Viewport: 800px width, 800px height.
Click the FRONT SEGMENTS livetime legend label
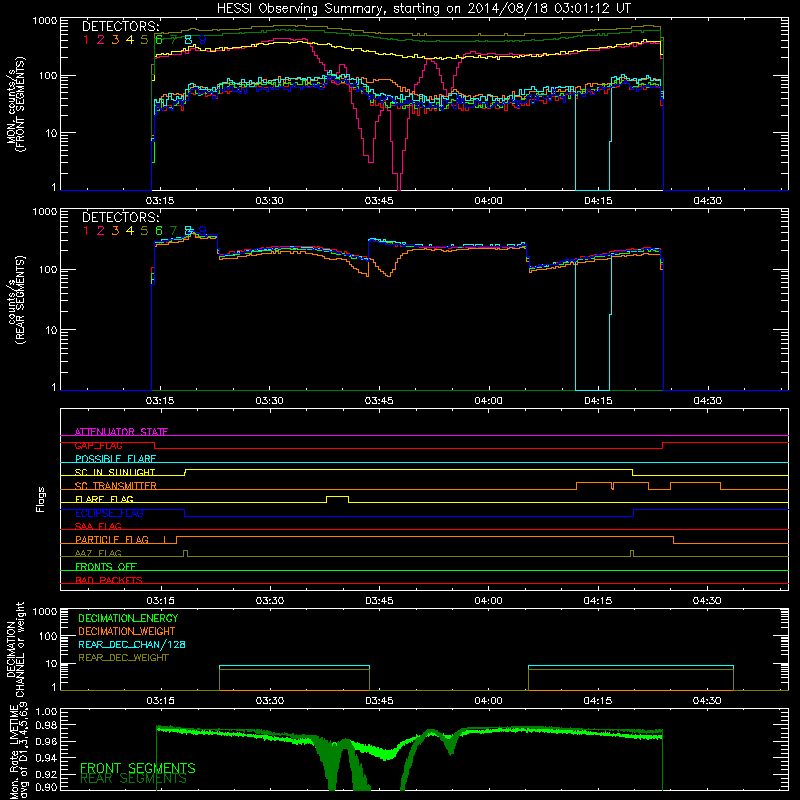[138, 768]
